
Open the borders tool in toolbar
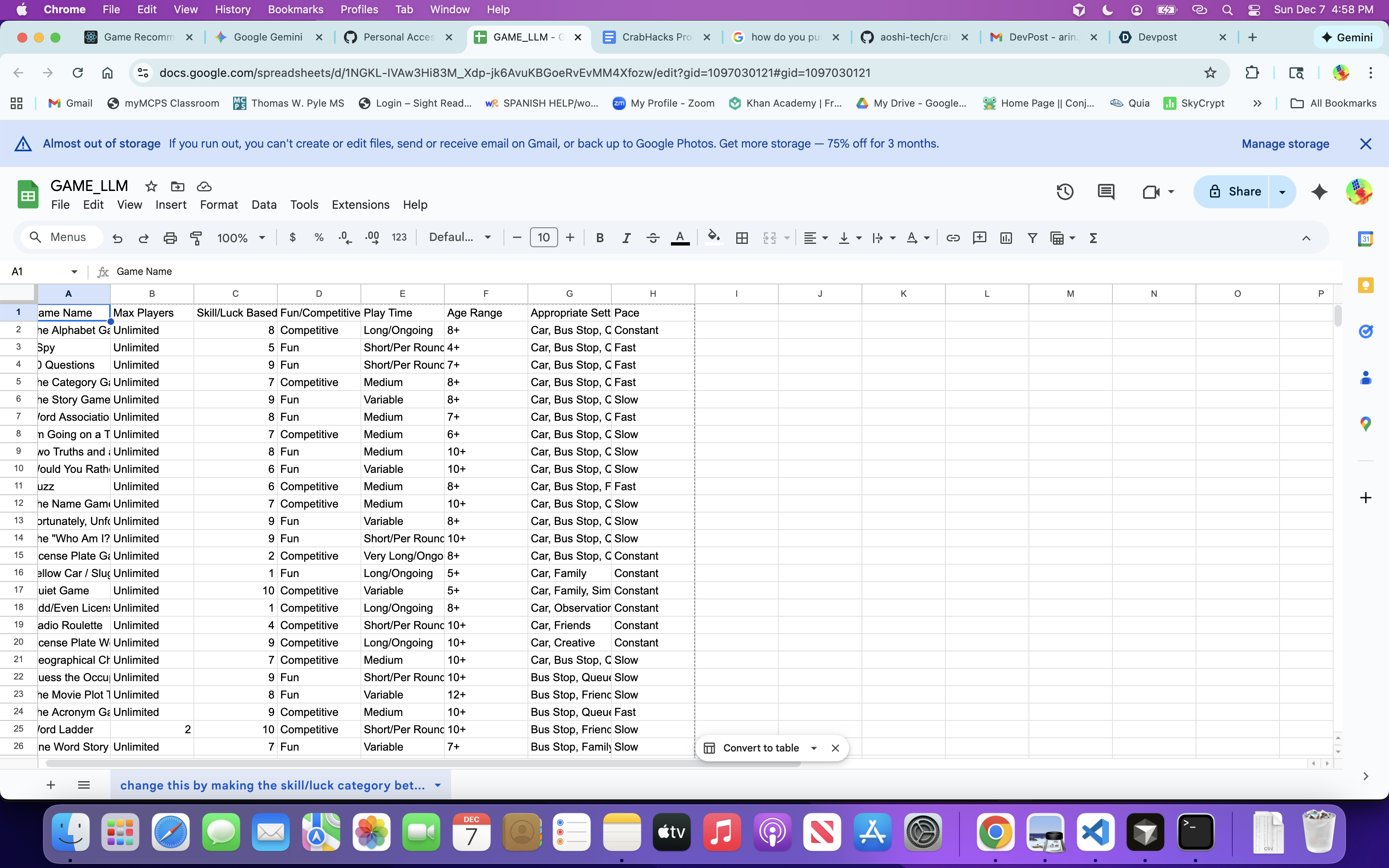[x=742, y=238]
